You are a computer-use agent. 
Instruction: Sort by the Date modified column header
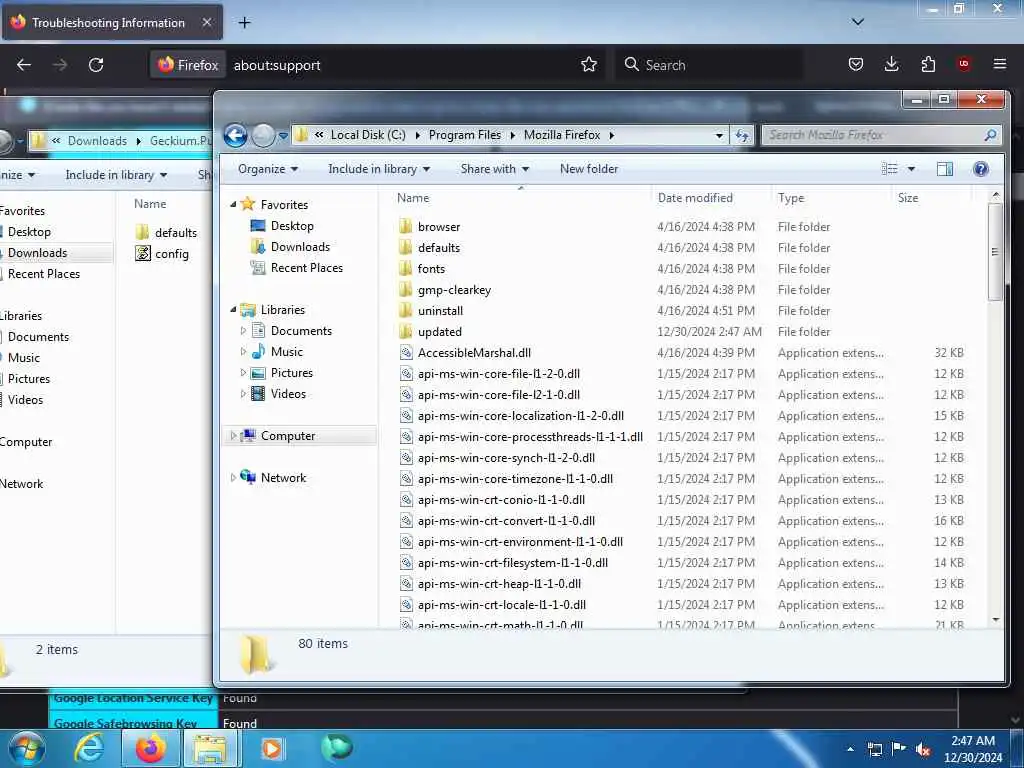pos(711,198)
